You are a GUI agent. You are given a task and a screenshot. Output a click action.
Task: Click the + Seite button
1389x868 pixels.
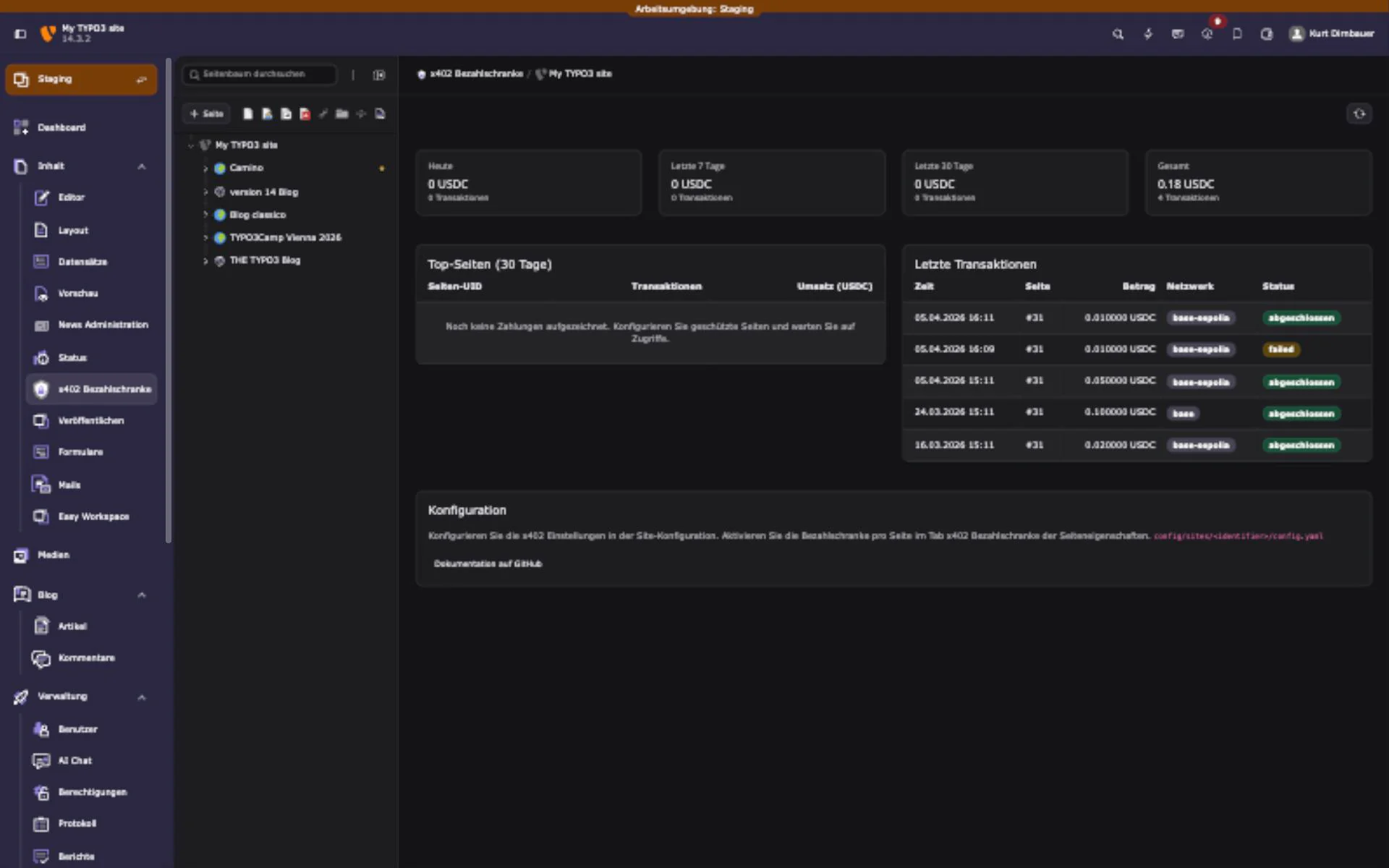tap(206, 114)
